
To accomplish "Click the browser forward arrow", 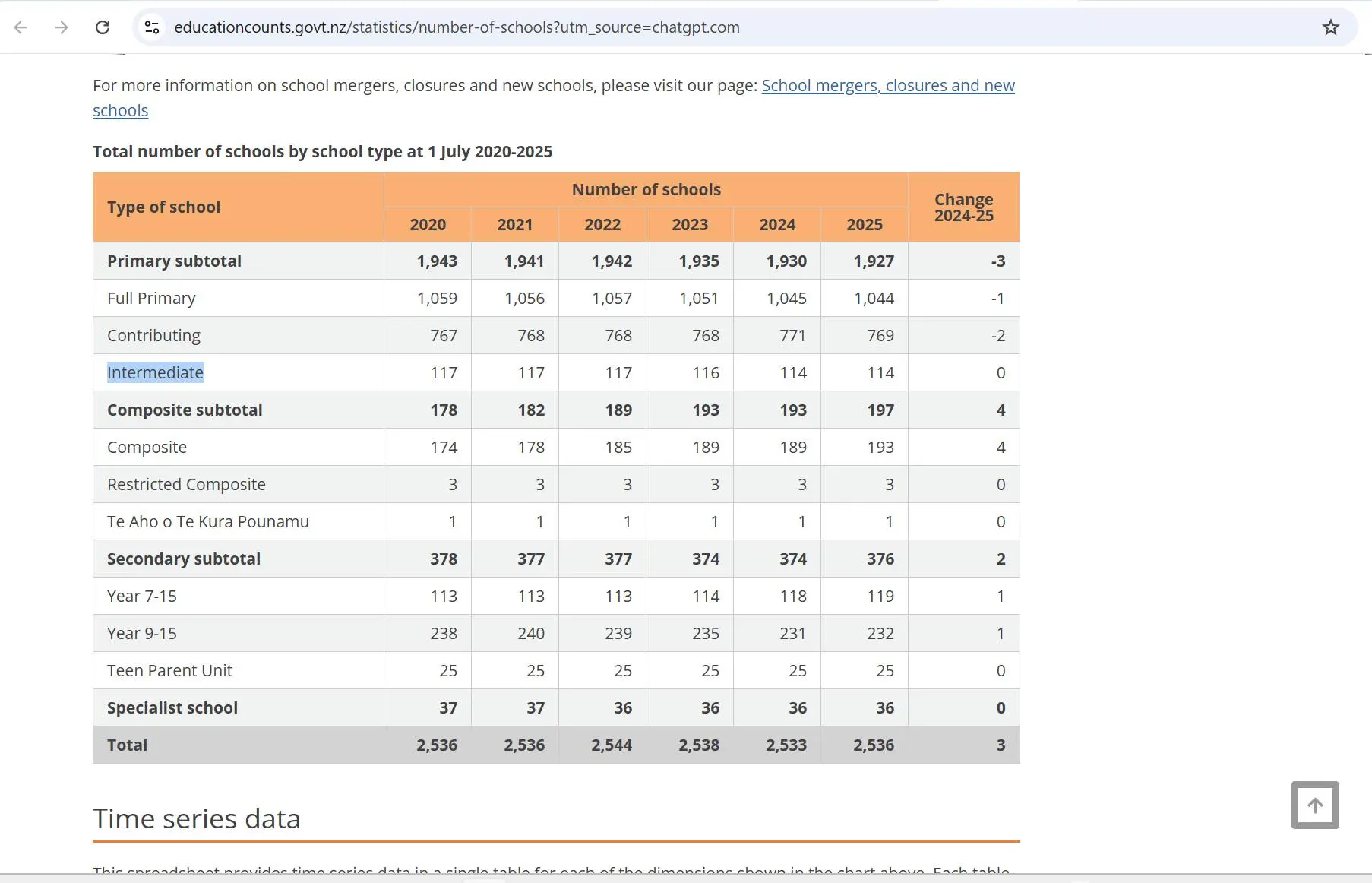I will 62,27.
